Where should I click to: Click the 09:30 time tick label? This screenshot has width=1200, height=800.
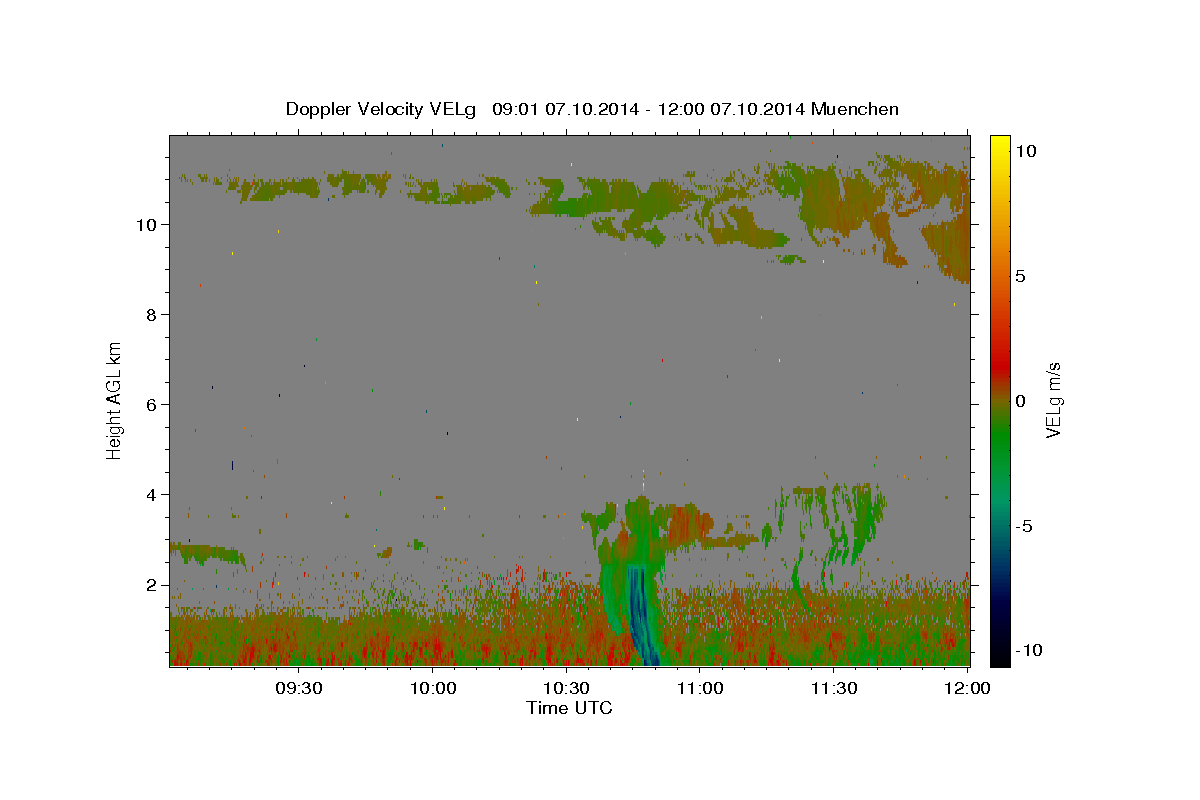point(299,688)
